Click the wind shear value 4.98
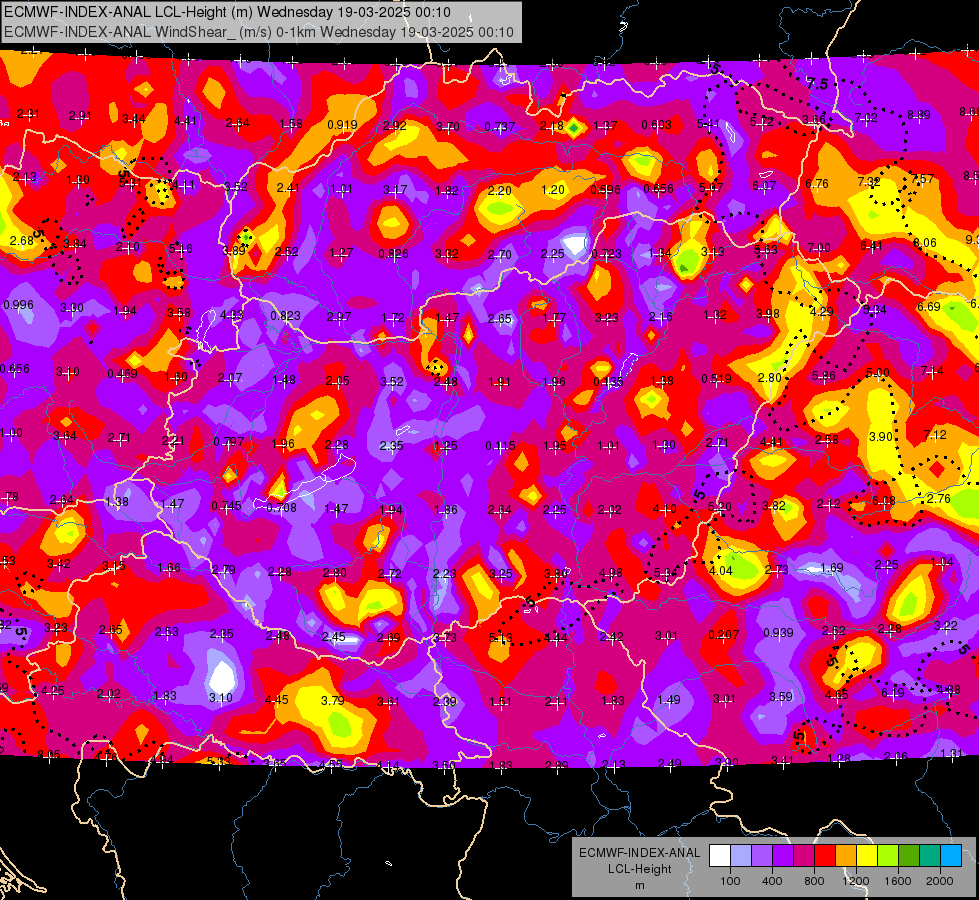The width and height of the screenshot is (979, 900). coord(610,573)
